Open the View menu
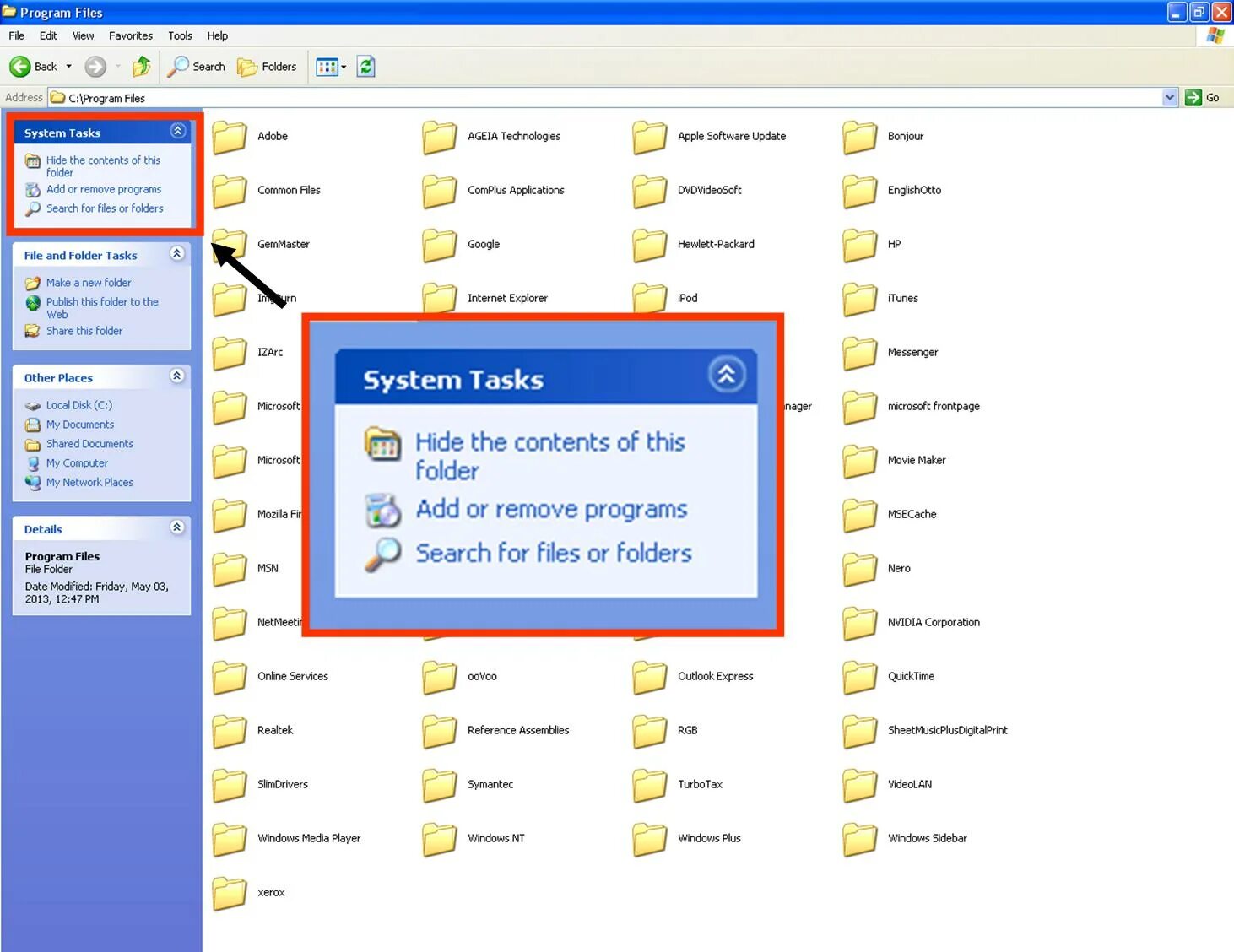The width and height of the screenshot is (1234, 952). (83, 35)
